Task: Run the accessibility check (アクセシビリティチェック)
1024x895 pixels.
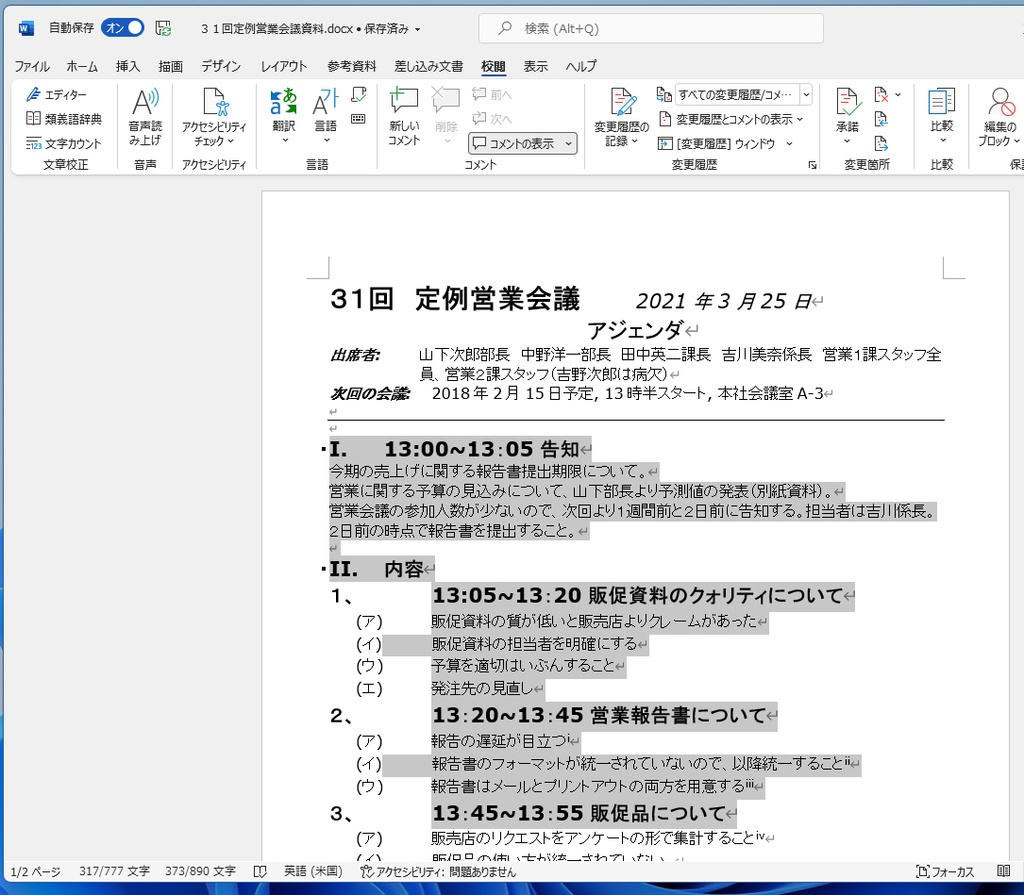Action: [214, 116]
